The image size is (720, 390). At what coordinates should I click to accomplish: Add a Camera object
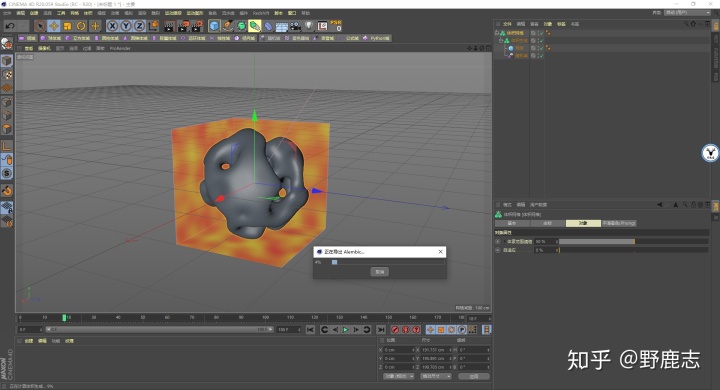[295, 26]
